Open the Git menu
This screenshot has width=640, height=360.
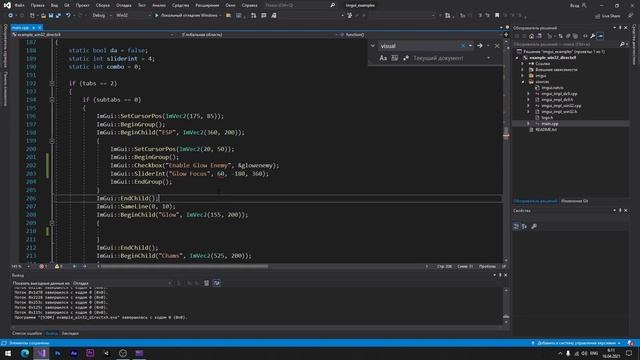67,5
